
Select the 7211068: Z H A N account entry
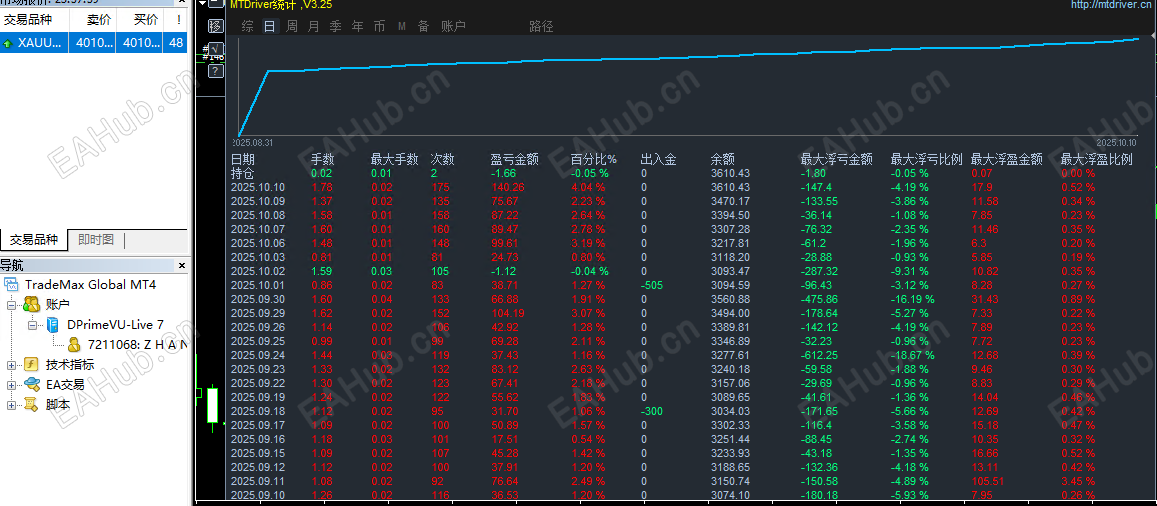click(x=137, y=344)
